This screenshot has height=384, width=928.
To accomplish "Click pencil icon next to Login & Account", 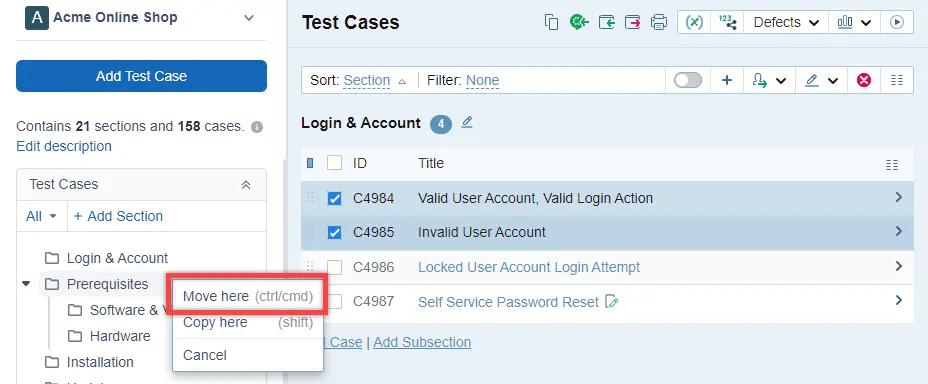I will point(467,122).
